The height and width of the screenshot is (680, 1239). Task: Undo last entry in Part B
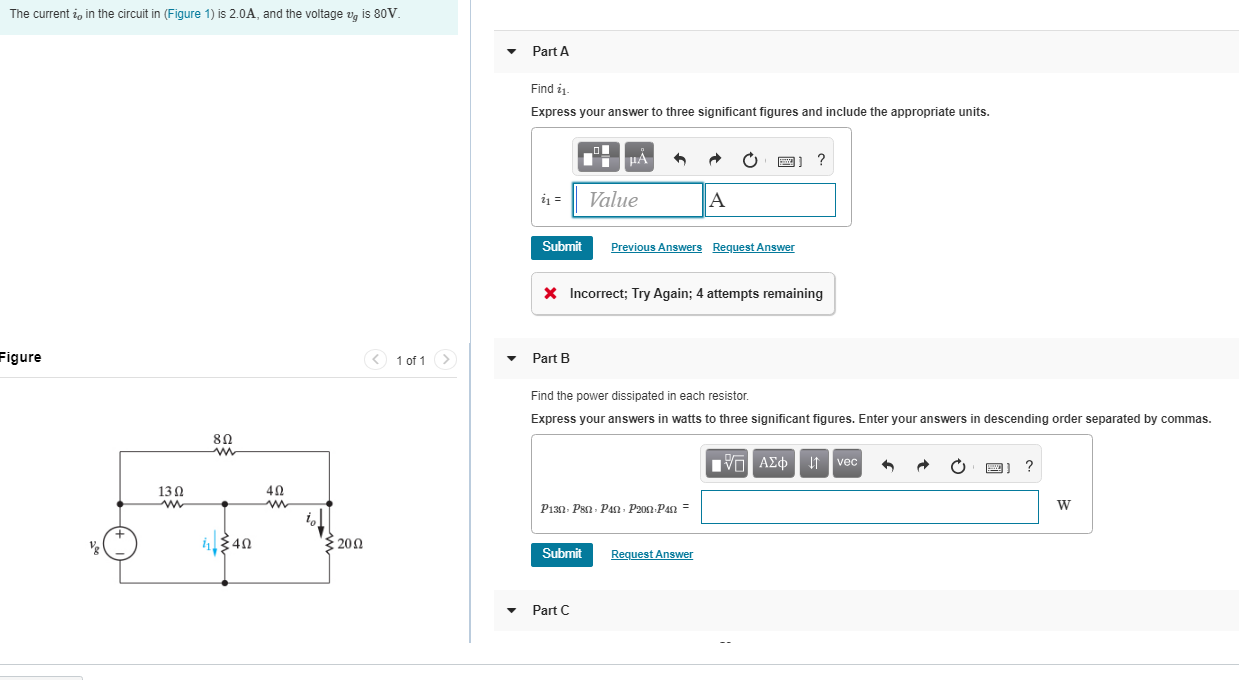887,466
